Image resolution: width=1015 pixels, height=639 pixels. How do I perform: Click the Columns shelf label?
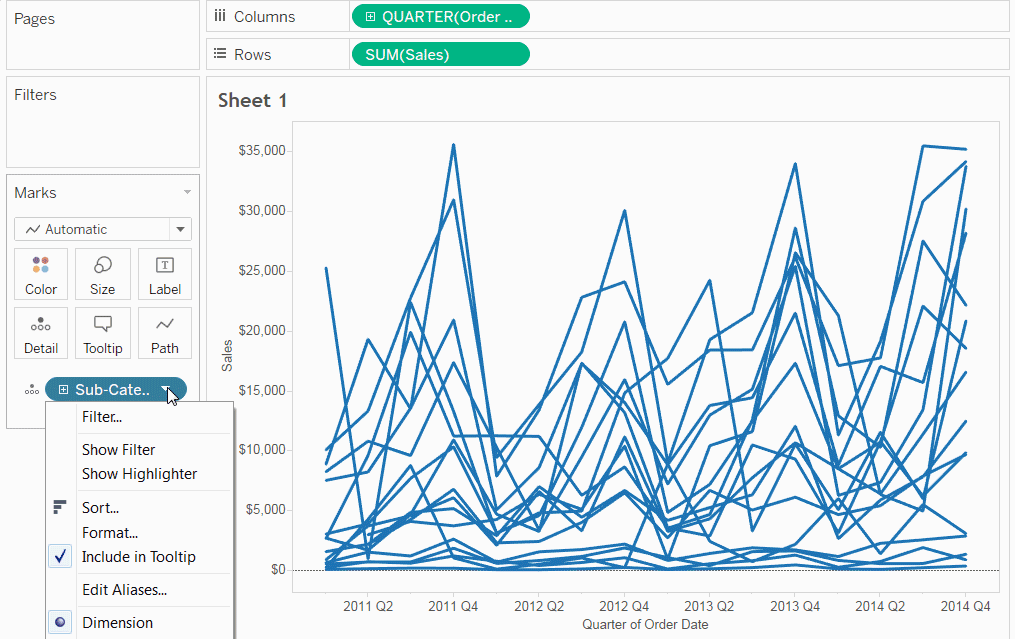click(x=264, y=17)
